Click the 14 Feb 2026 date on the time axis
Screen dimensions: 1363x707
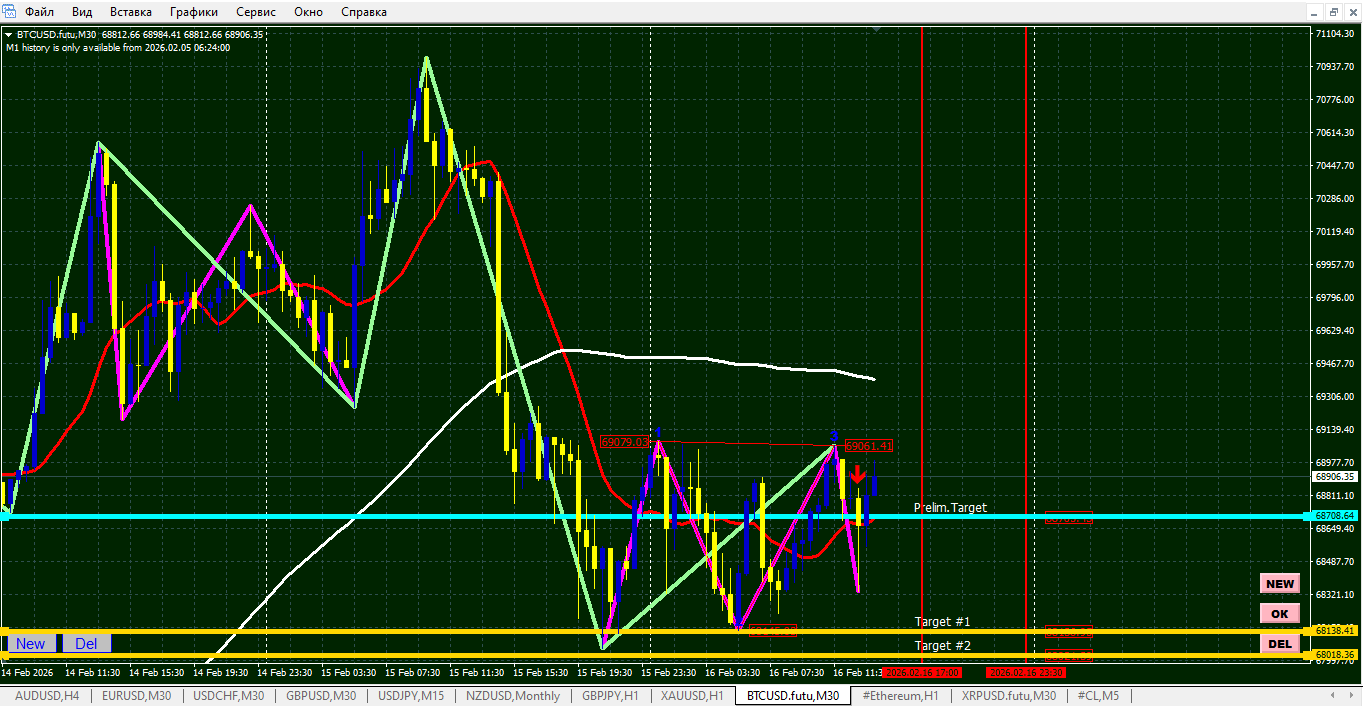27,672
